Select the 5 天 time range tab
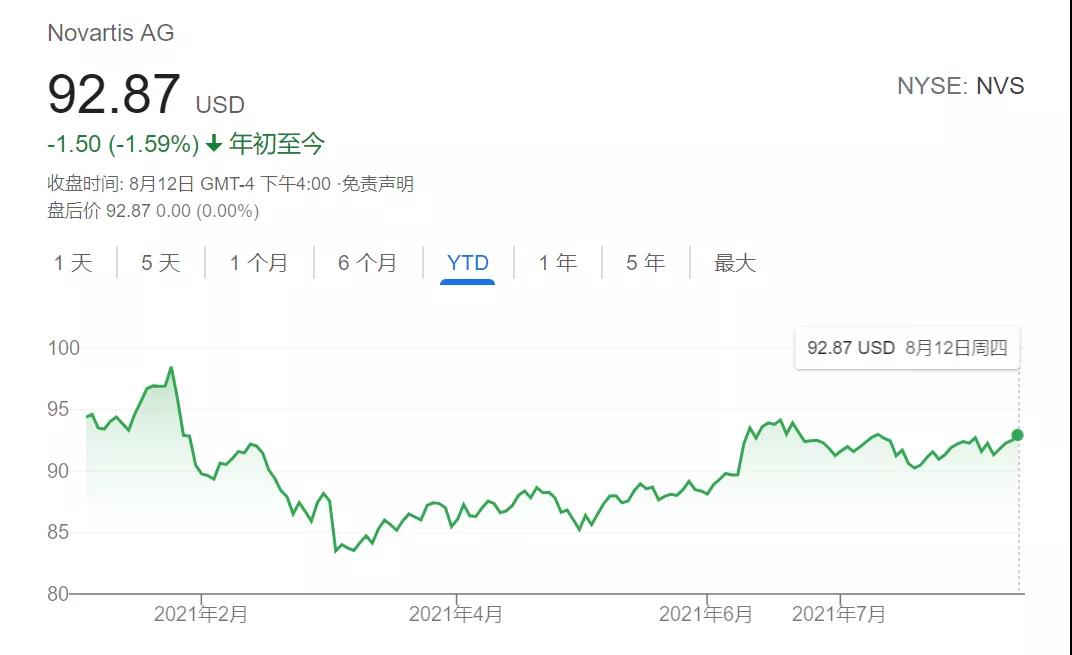 (x=161, y=263)
